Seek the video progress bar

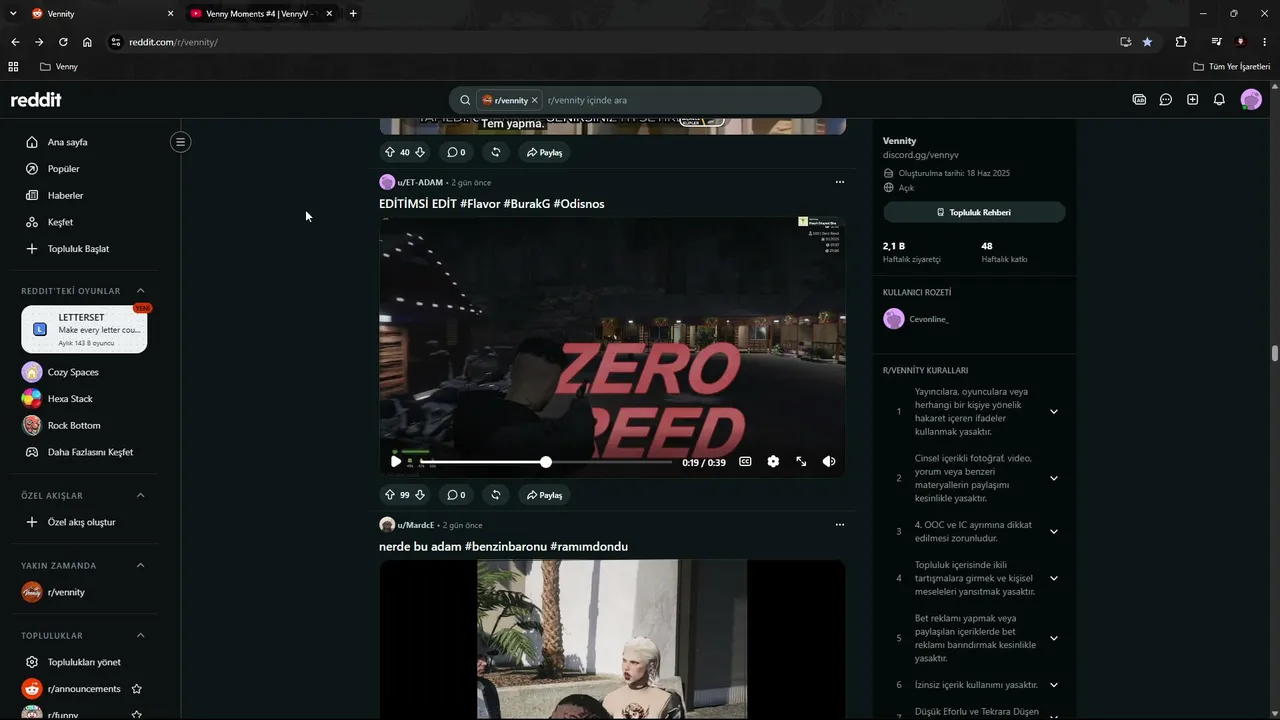coord(546,462)
